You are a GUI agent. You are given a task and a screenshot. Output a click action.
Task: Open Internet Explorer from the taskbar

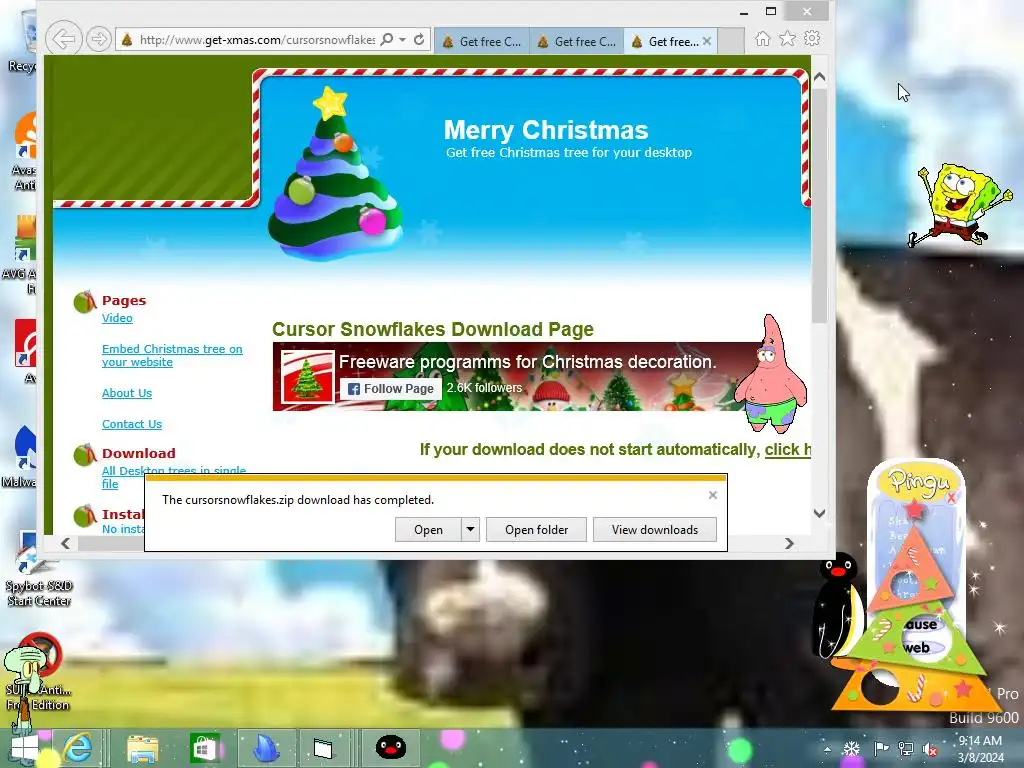pos(78,748)
